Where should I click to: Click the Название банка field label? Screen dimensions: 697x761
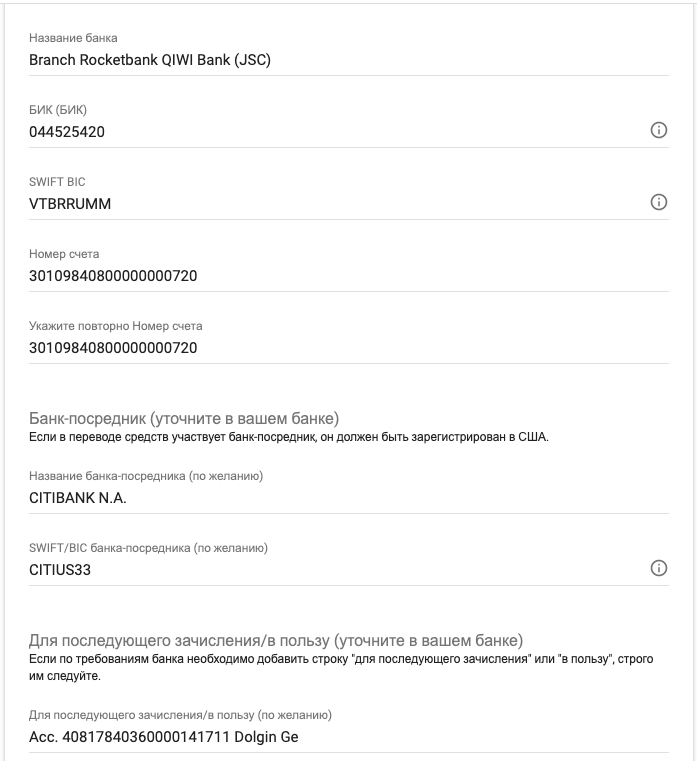coord(73,38)
